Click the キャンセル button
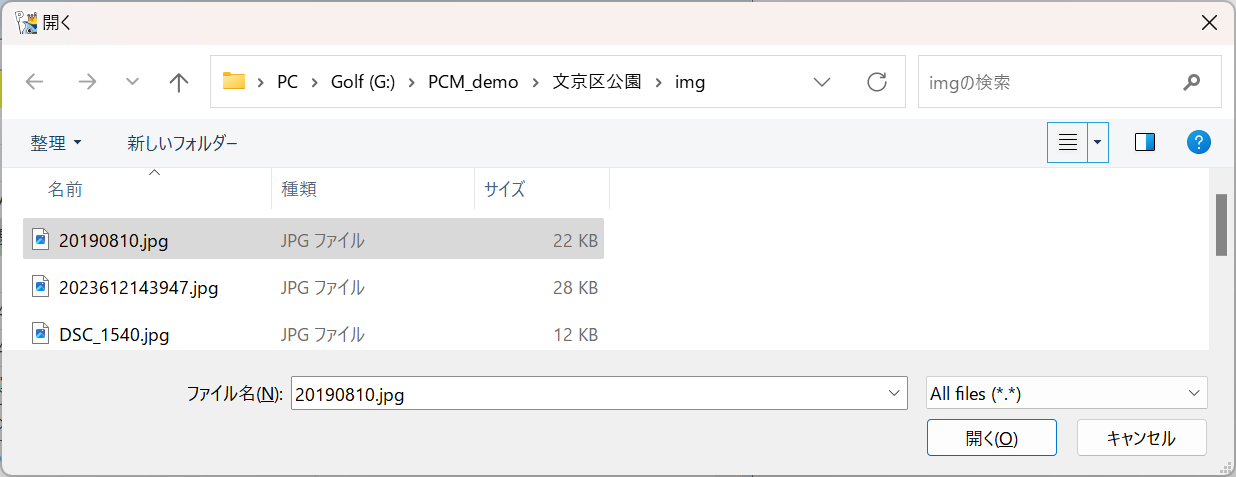Screen dimensions: 1236x477 tap(1142, 438)
